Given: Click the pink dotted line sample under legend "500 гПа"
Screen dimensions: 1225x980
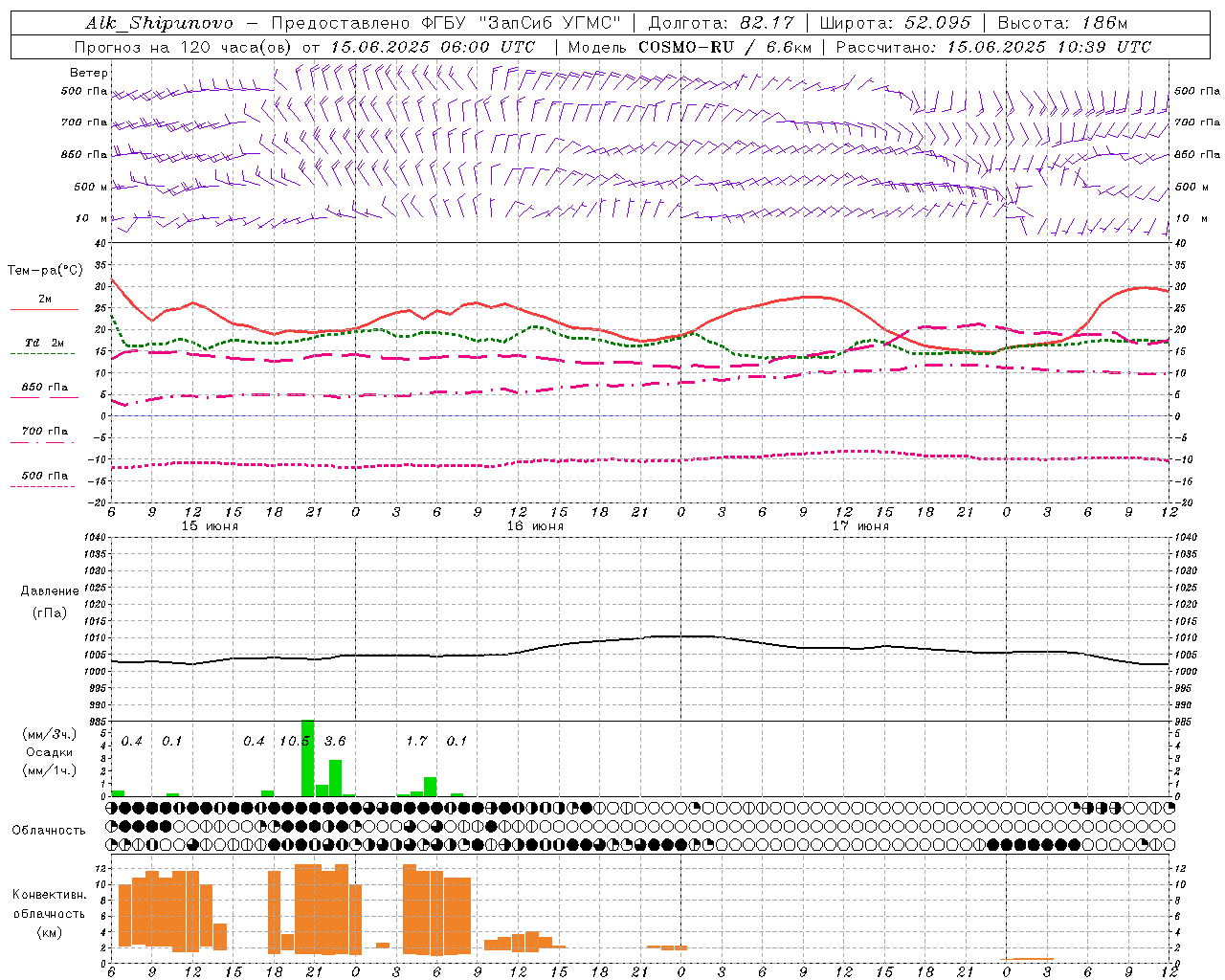Looking at the screenshot, I should (x=42, y=486).
